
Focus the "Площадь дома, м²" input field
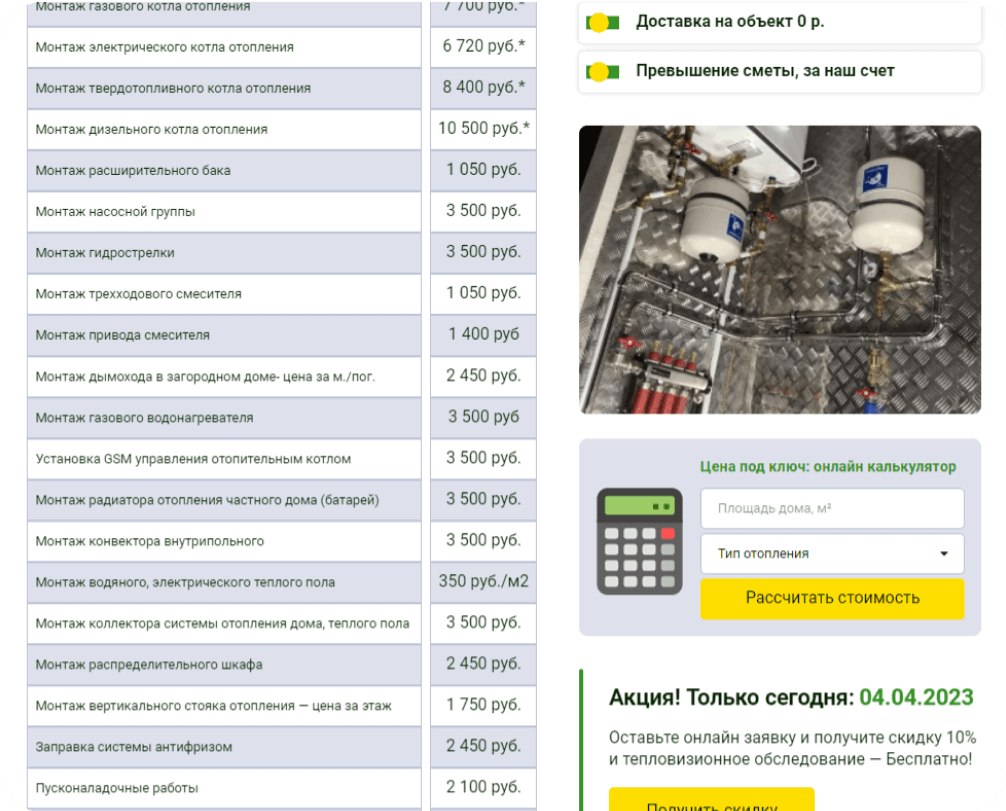click(x=832, y=508)
